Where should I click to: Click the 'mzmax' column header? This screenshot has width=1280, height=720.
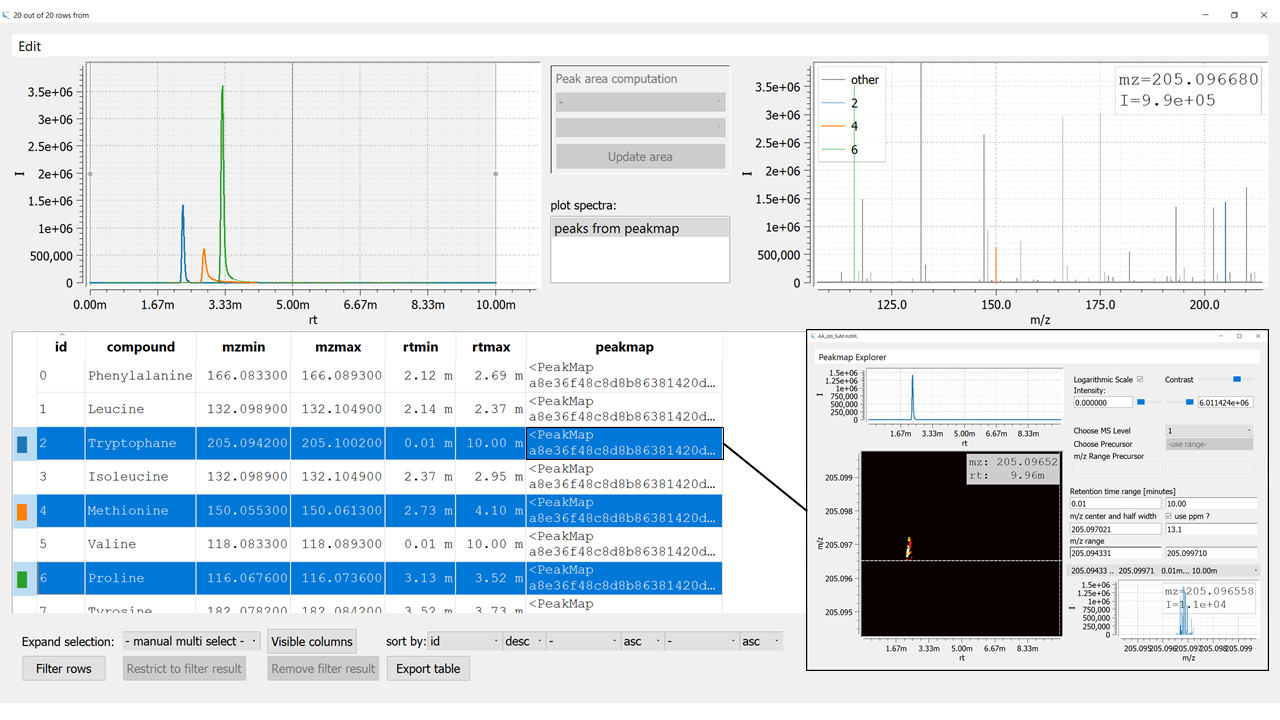pyautogui.click(x=337, y=347)
